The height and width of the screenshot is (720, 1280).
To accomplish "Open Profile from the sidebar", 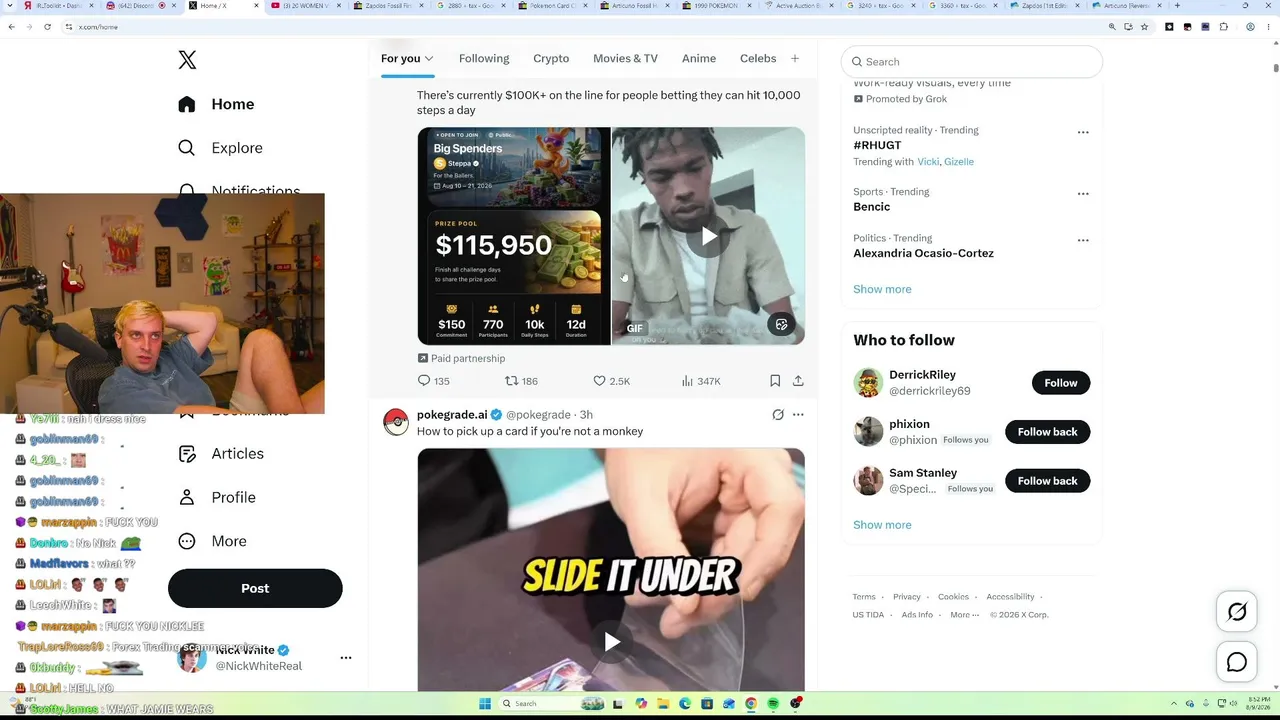I will click(x=216, y=497).
